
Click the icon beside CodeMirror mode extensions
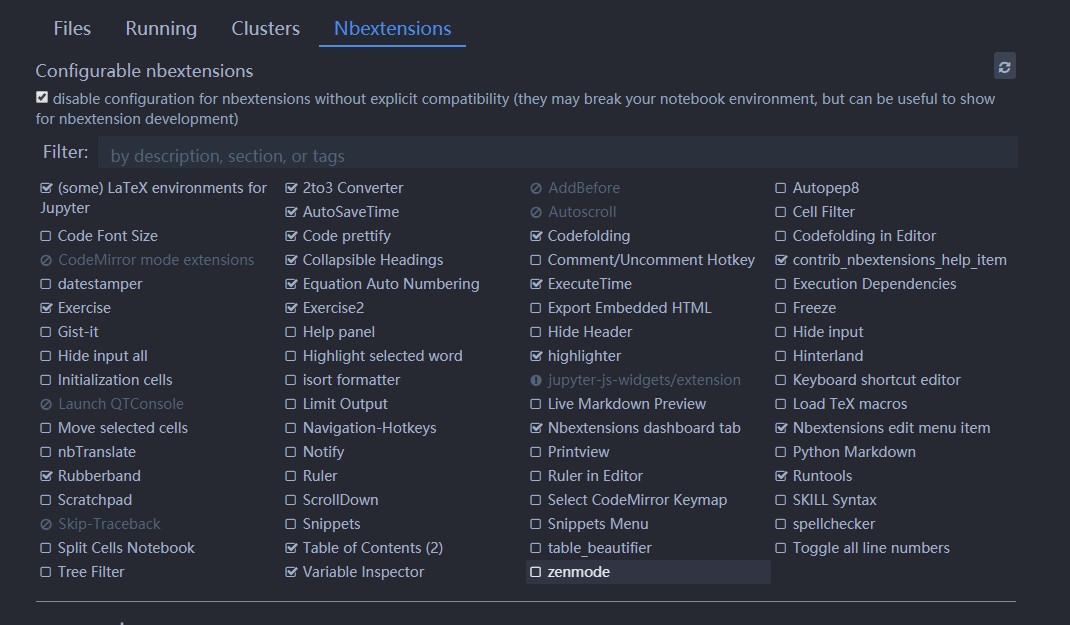pyautogui.click(x=46, y=260)
